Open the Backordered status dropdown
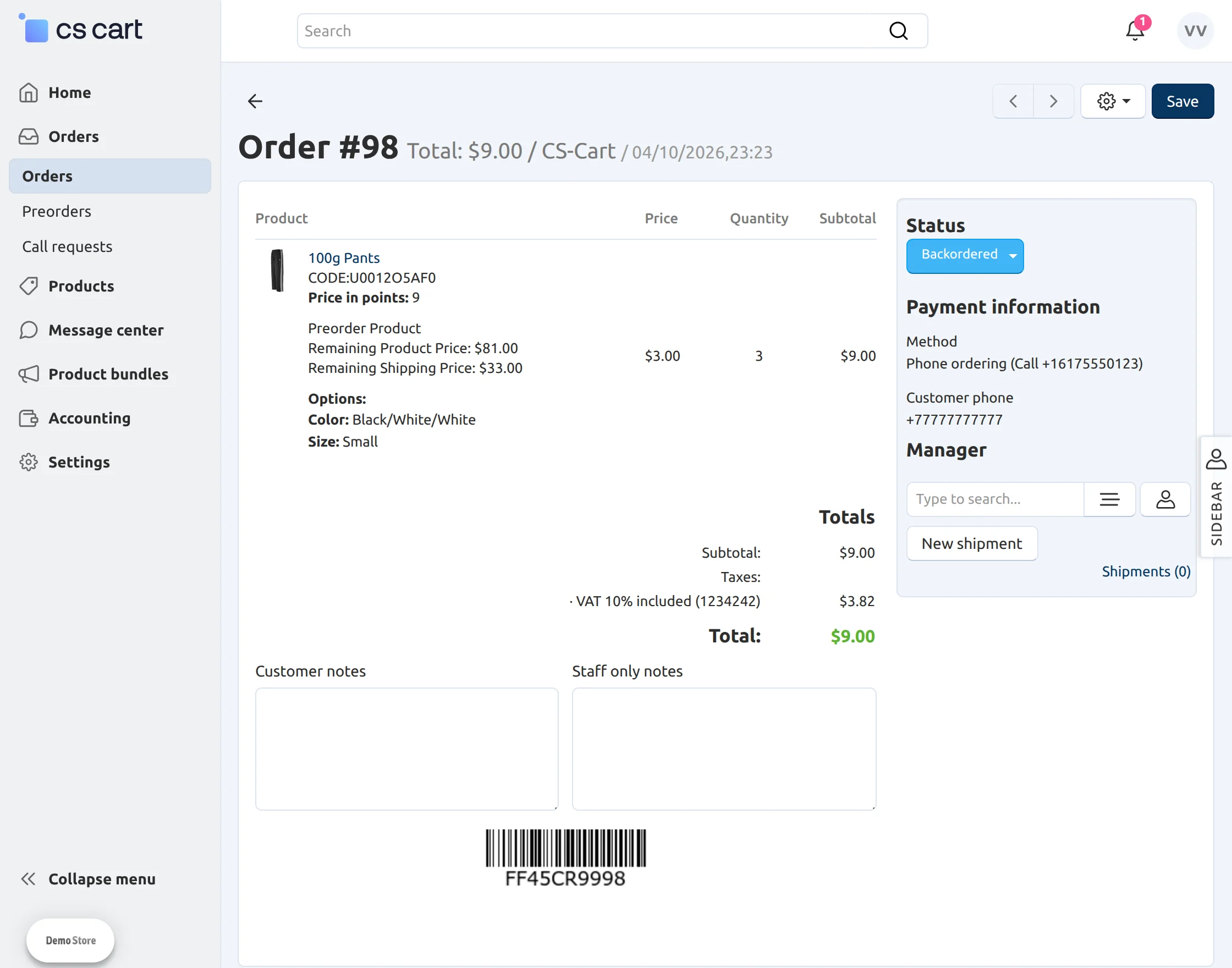 coord(965,256)
